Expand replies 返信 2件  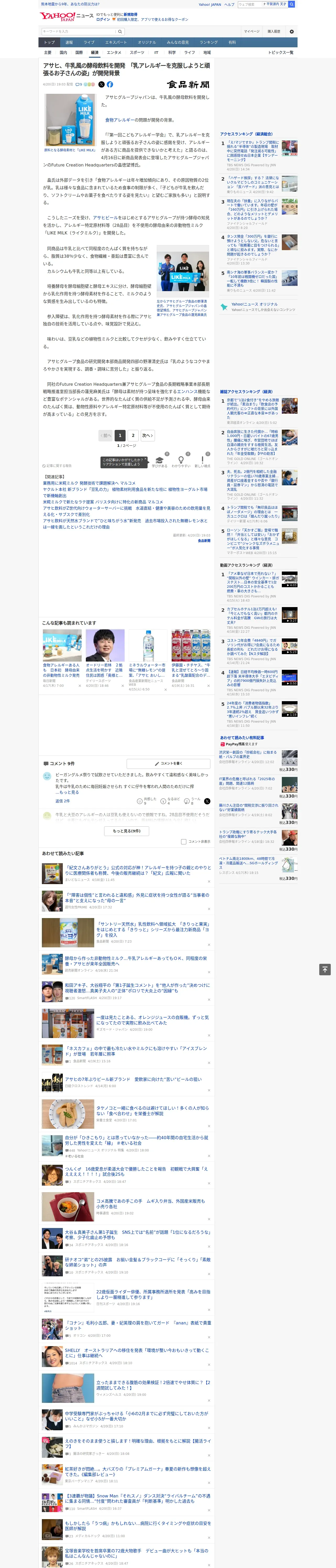[x=62, y=801]
